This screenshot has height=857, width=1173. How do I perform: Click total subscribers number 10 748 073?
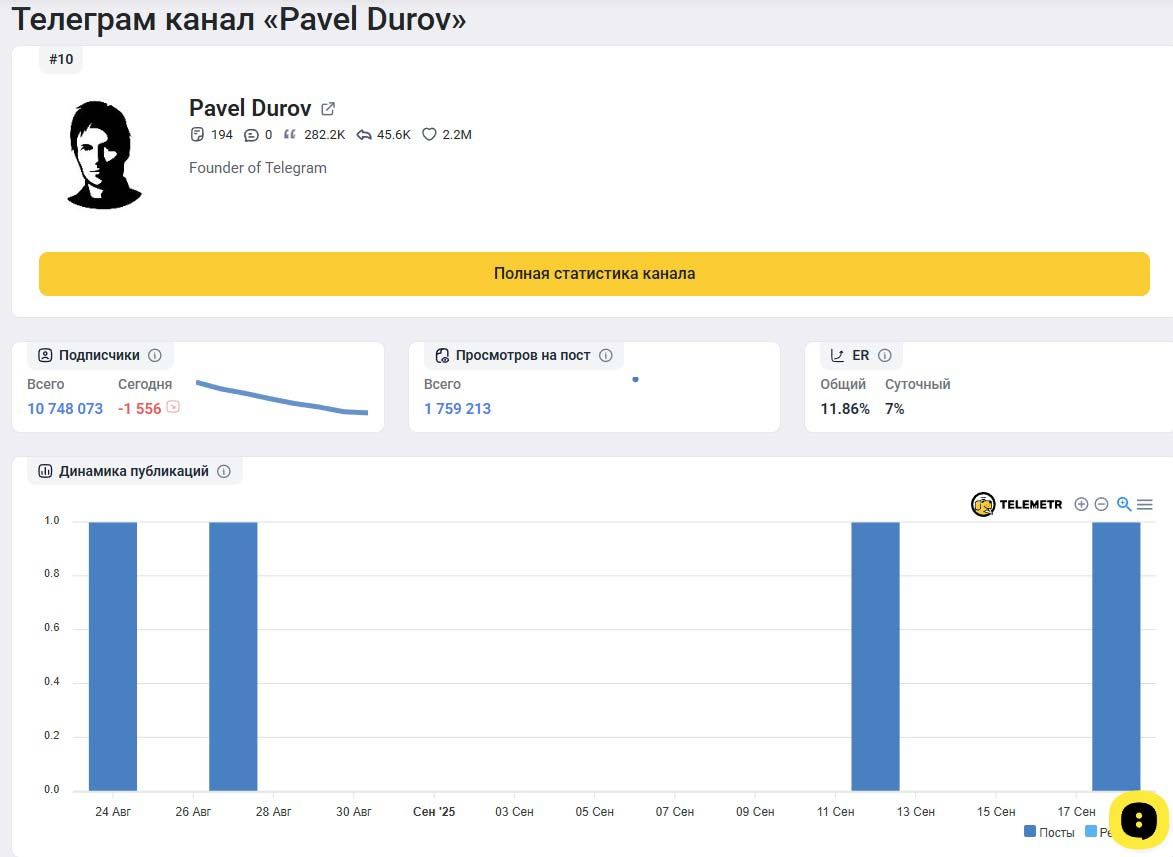[65, 408]
